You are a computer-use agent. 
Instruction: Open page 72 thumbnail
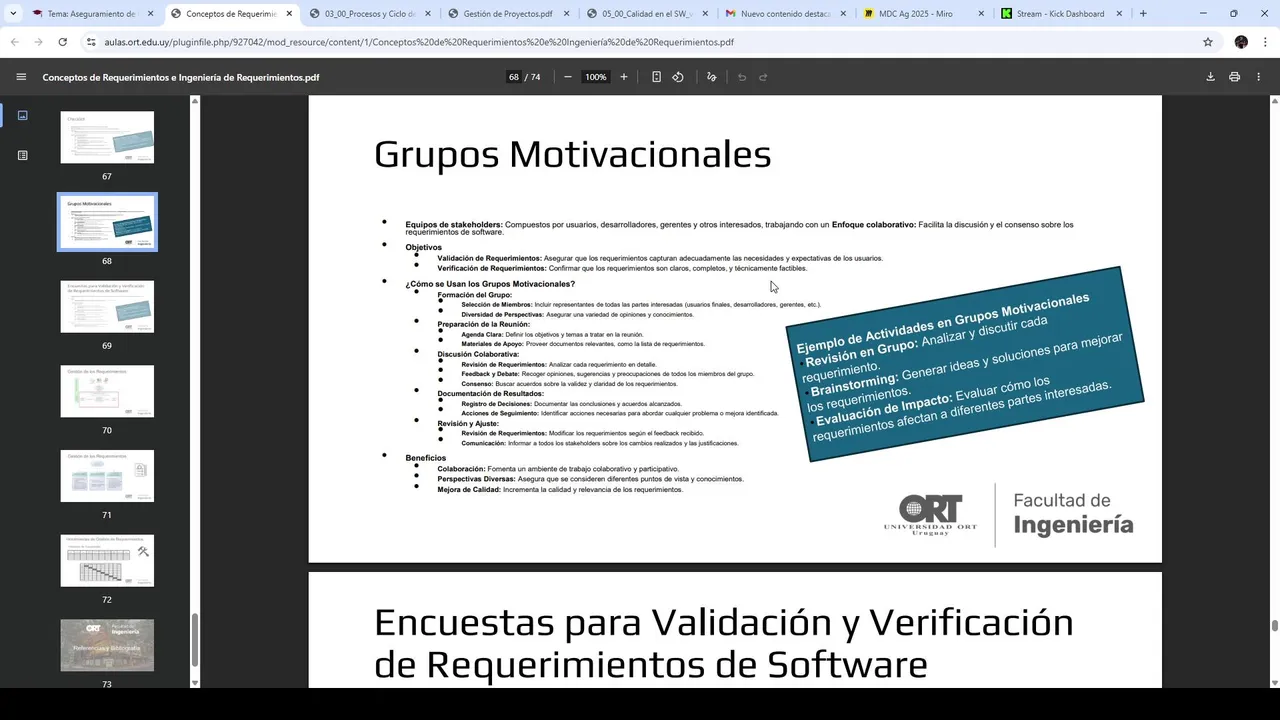click(x=107, y=560)
